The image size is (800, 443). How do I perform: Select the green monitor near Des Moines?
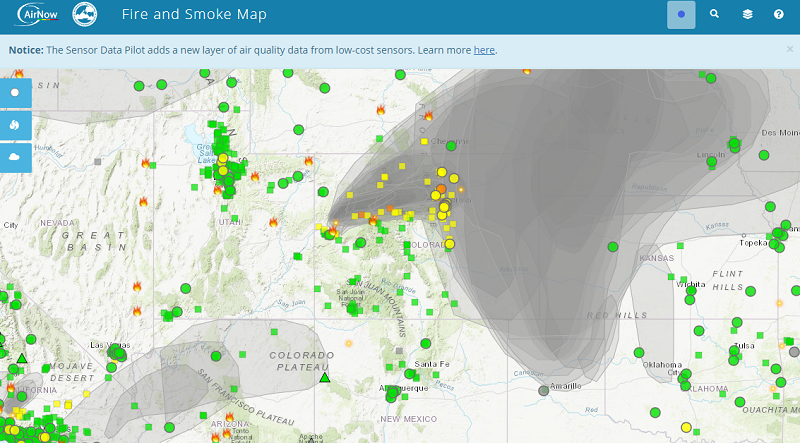(x=764, y=155)
